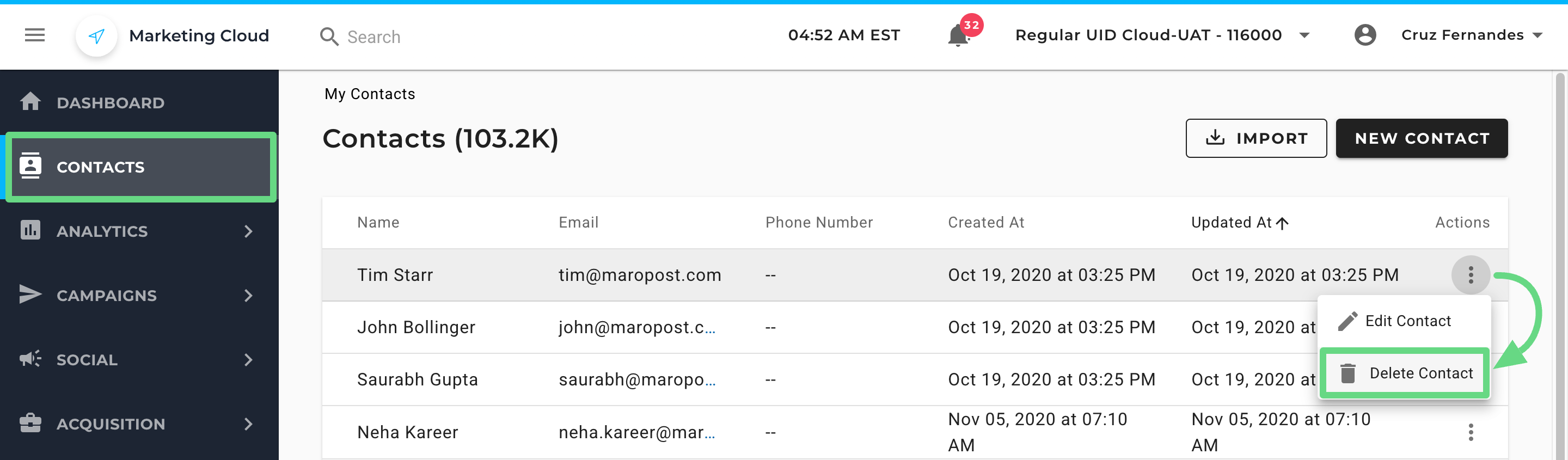Select Edit Contact from the menu

pyautogui.click(x=1407, y=321)
